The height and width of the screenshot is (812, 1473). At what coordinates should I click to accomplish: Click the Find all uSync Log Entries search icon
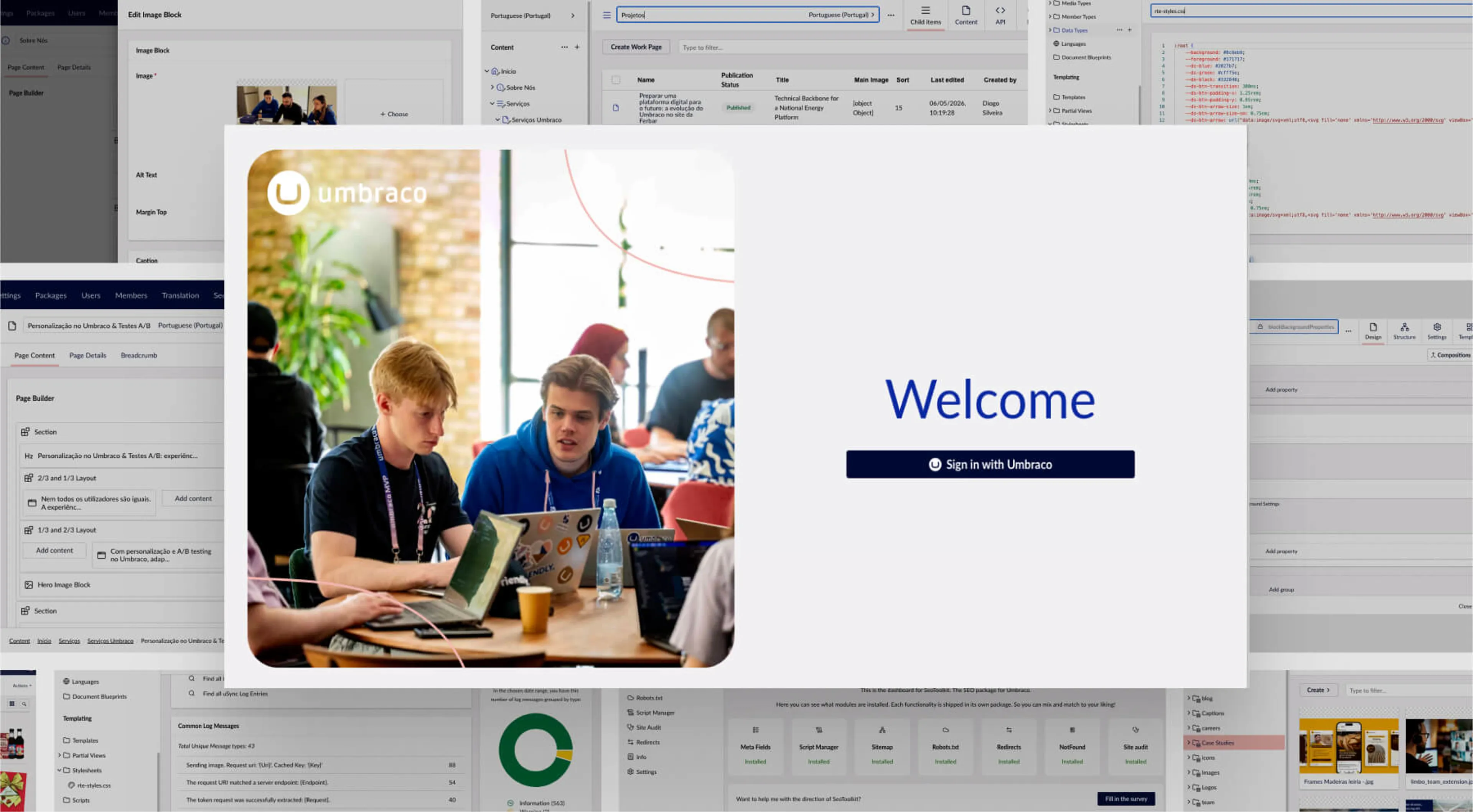[191, 693]
